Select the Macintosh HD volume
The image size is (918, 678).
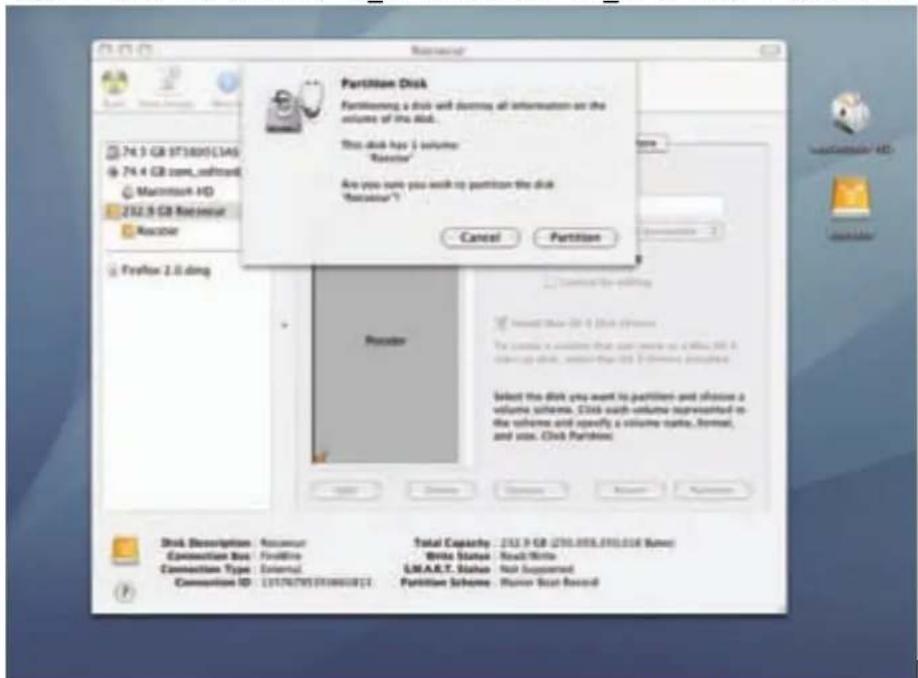click(x=167, y=191)
